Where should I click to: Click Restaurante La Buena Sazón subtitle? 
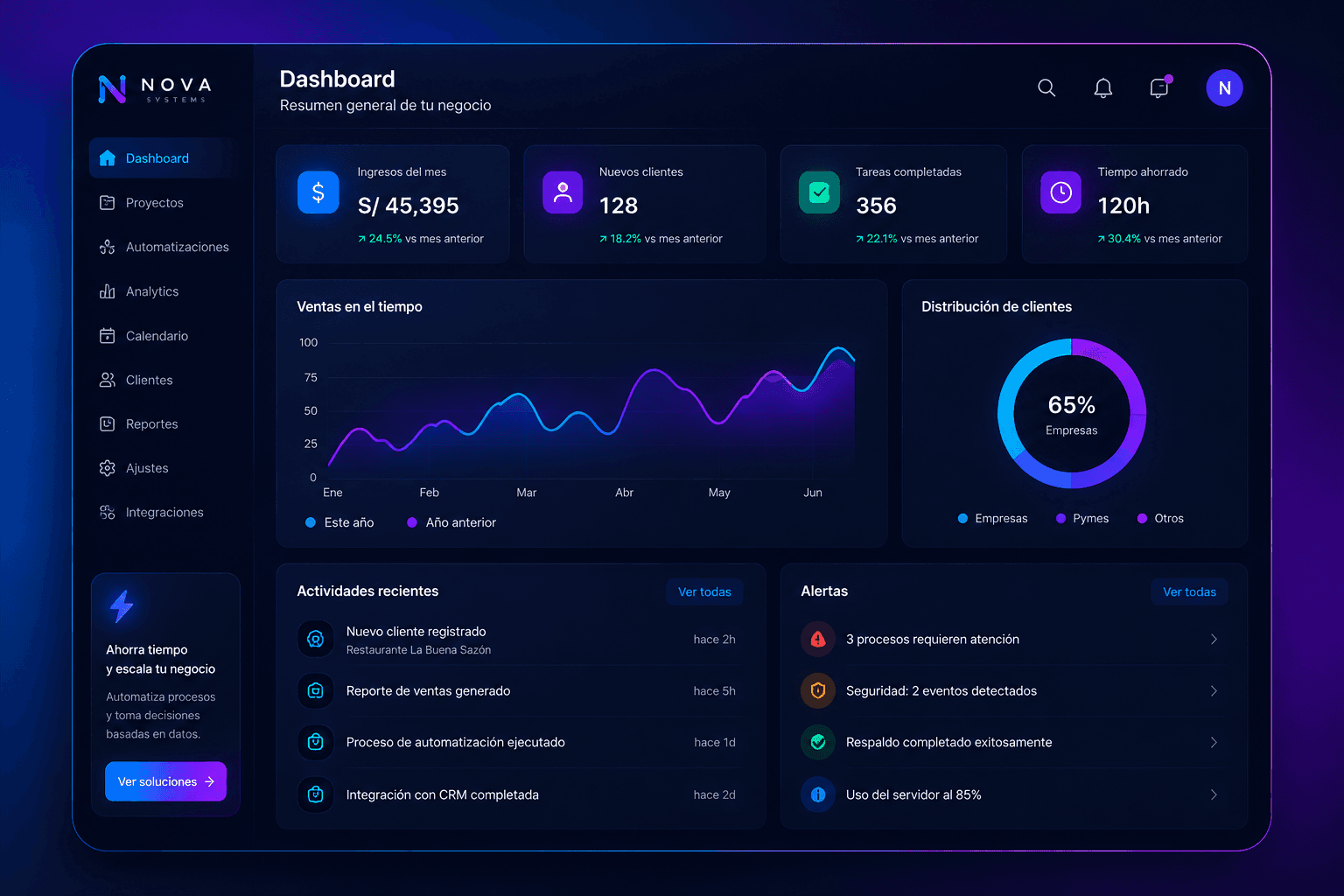coord(418,650)
